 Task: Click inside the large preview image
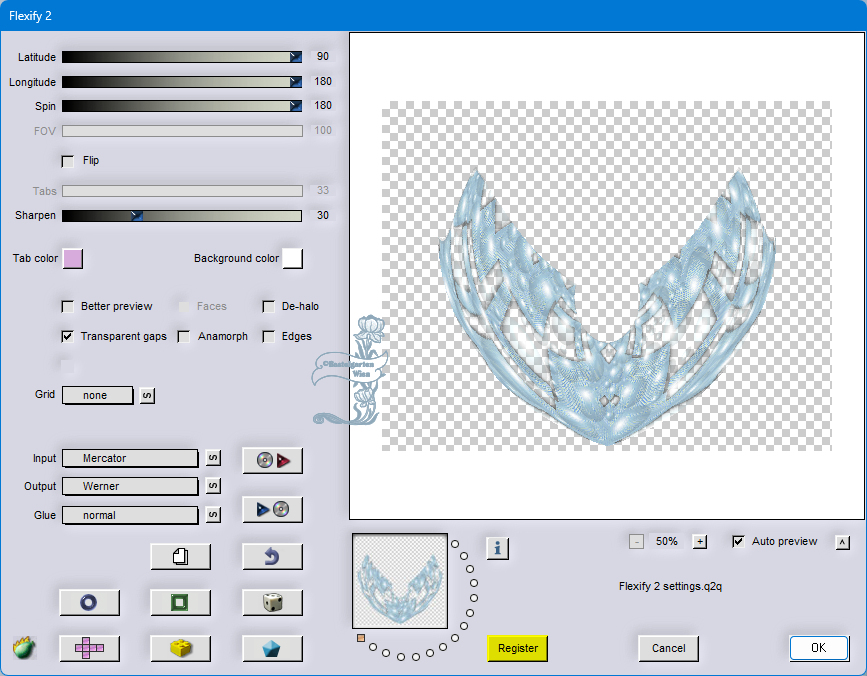[607, 276]
